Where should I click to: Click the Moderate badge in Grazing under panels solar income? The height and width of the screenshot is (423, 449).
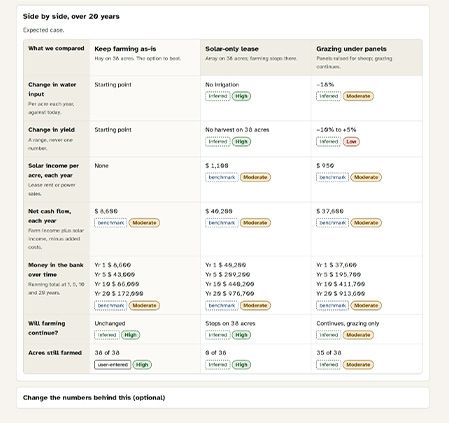[366, 177]
